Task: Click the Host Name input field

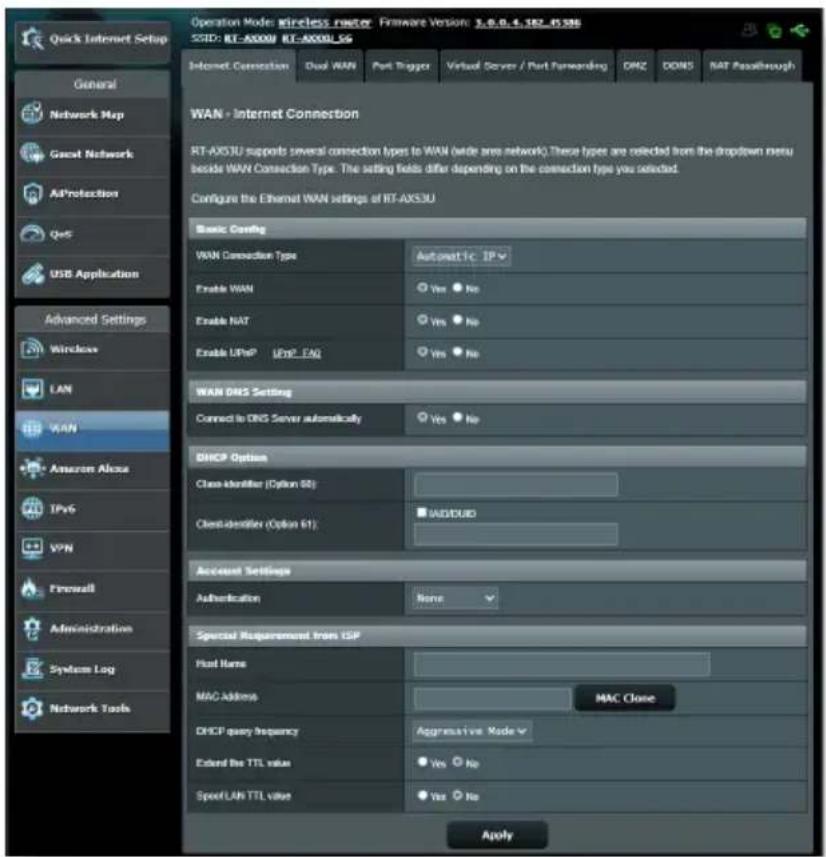Action: coord(562,664)
